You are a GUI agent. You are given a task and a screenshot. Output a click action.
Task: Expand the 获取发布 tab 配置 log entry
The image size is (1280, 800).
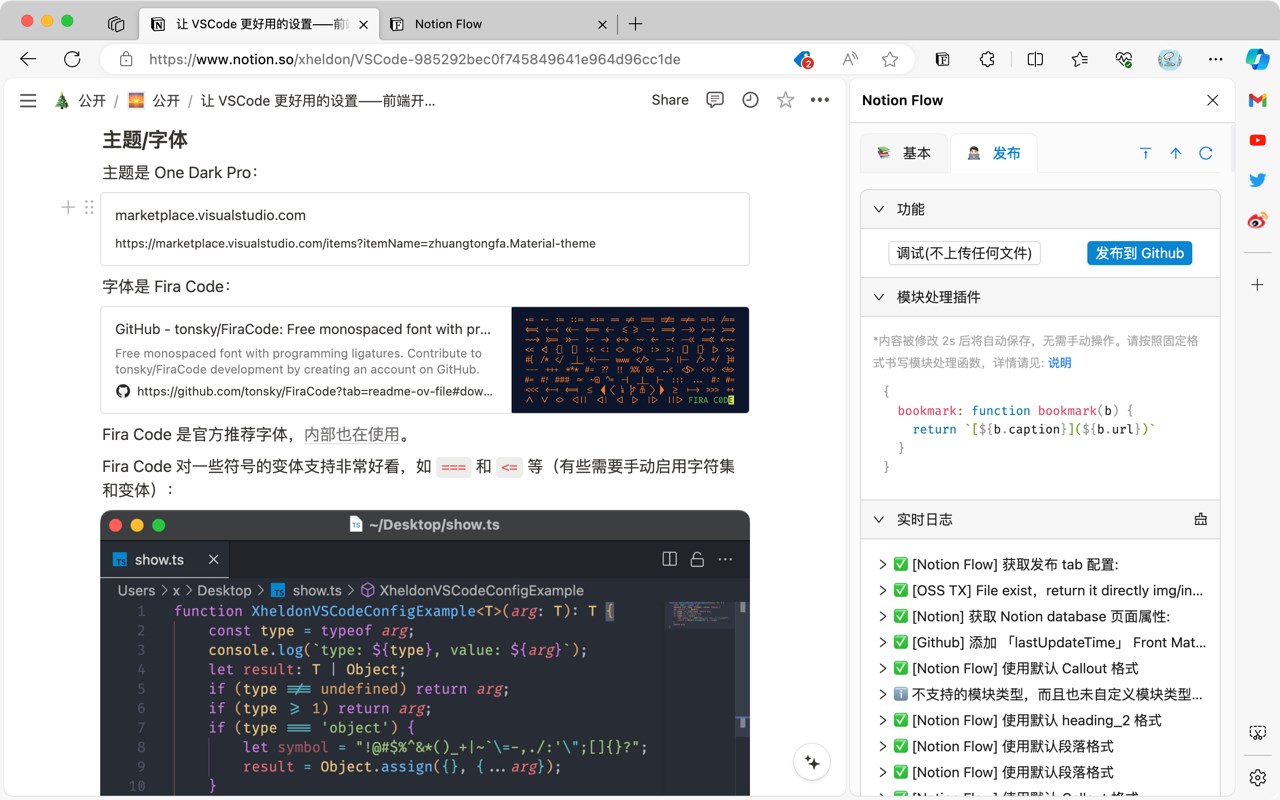pyautogui.click(x=883, y=564)
